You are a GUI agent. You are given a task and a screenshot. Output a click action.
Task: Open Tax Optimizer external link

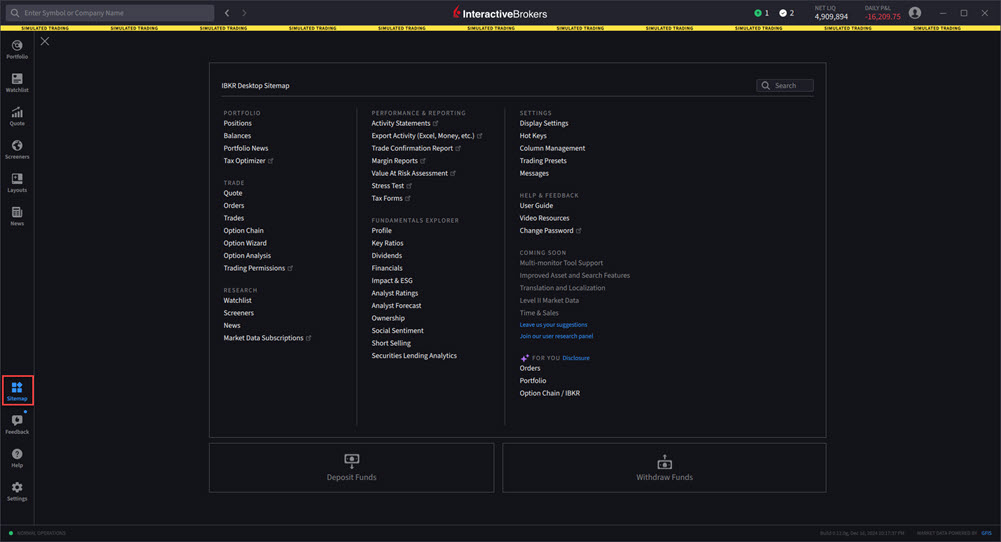248,161
